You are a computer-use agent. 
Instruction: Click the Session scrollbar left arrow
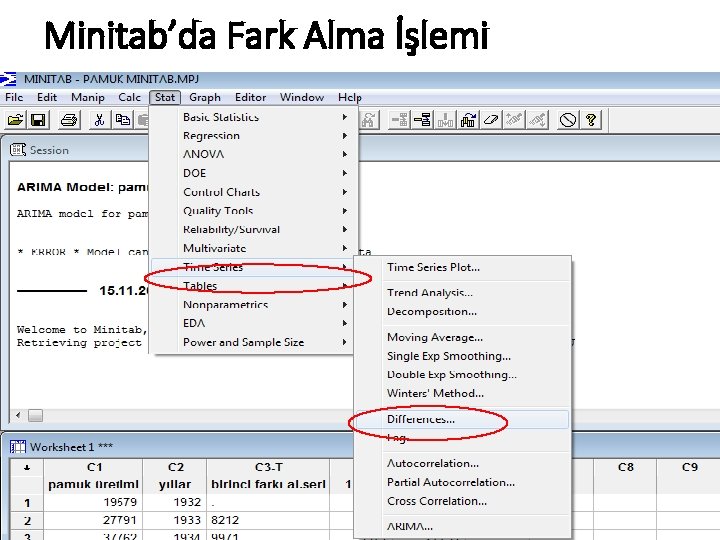[x=18, y=415]
